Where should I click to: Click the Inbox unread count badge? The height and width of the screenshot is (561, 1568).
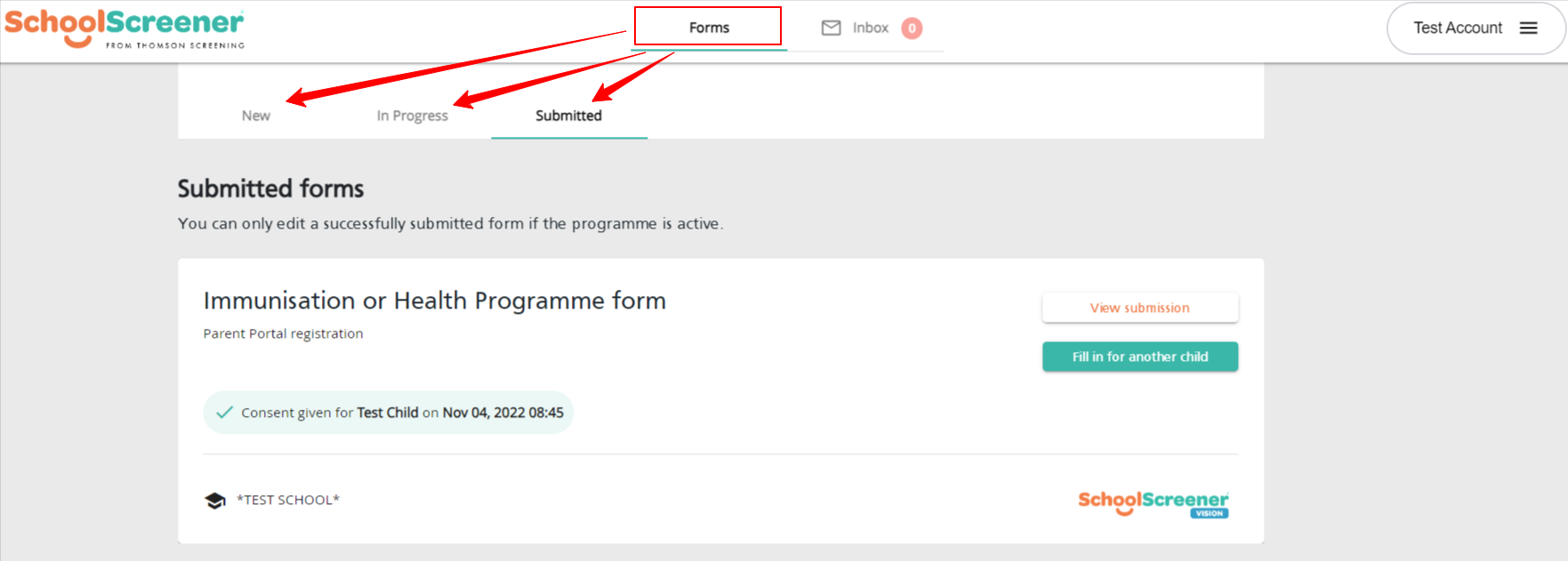(912, 28)
